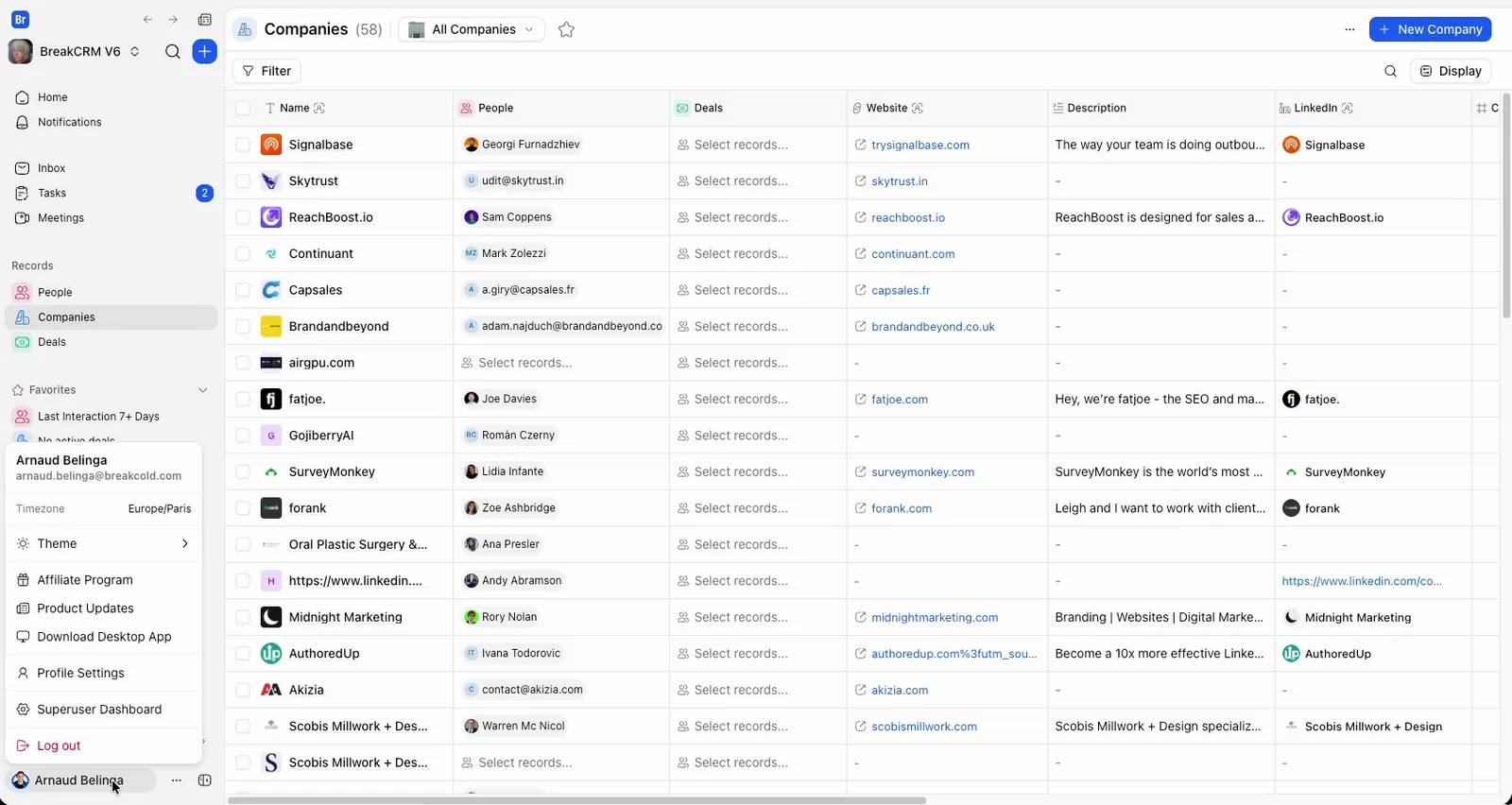Toggle the select-all checkbox in header row
The width and height of the screenshot is (1512, 805).
click(x=243, y=109)
